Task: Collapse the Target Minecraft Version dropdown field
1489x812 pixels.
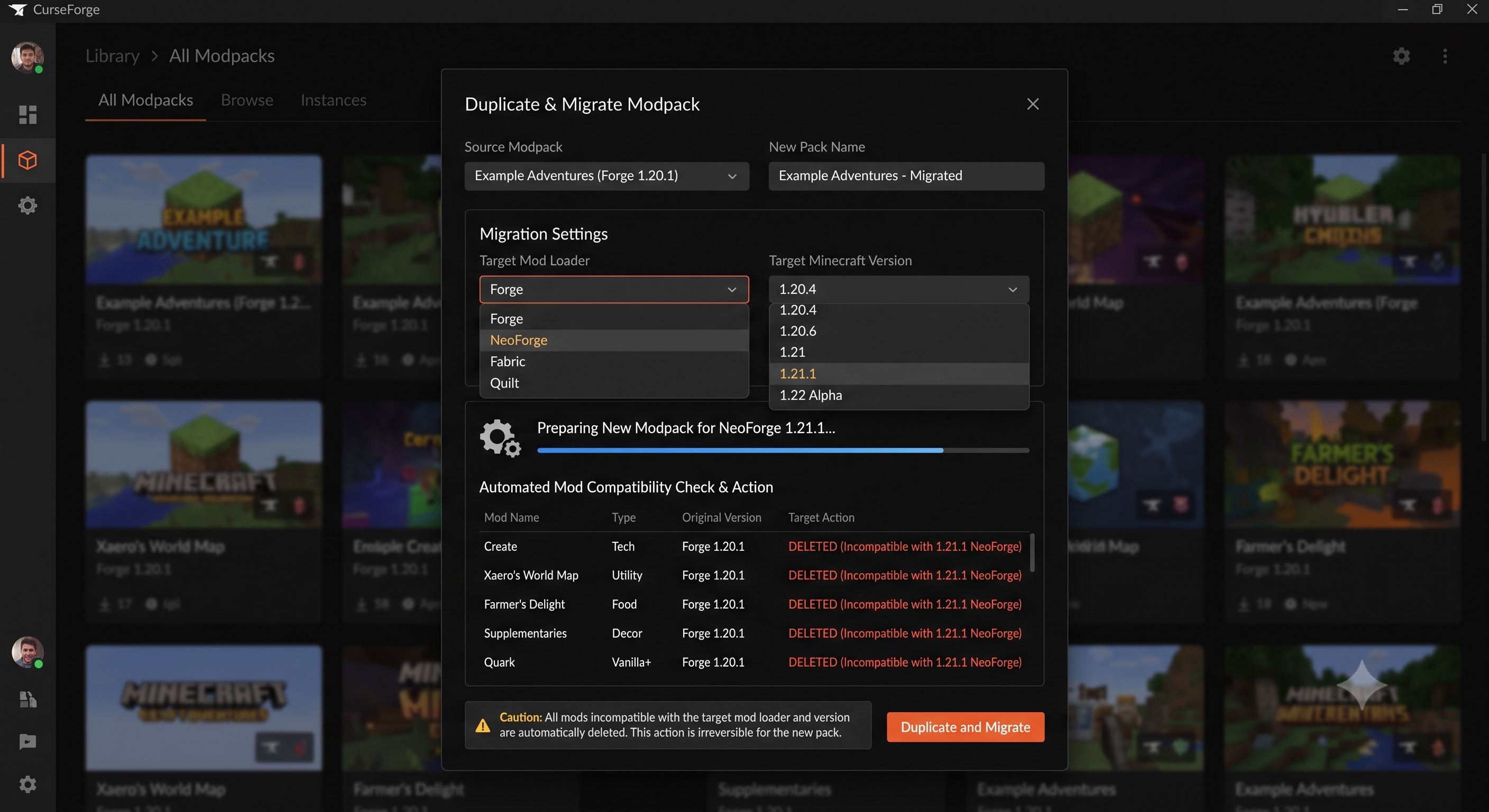Action: pos(899,290)
